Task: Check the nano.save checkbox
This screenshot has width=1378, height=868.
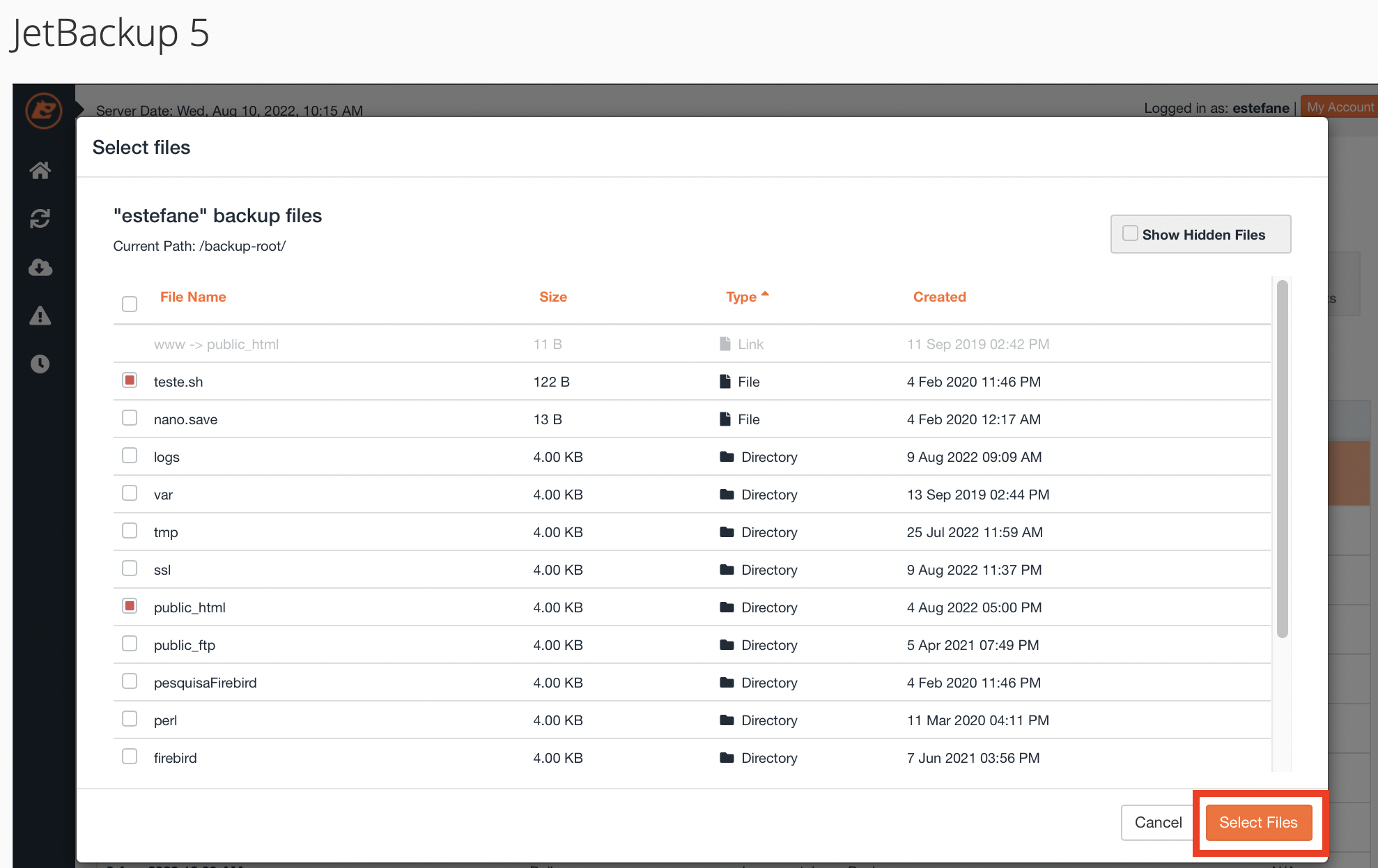Action: coord(130,417)
